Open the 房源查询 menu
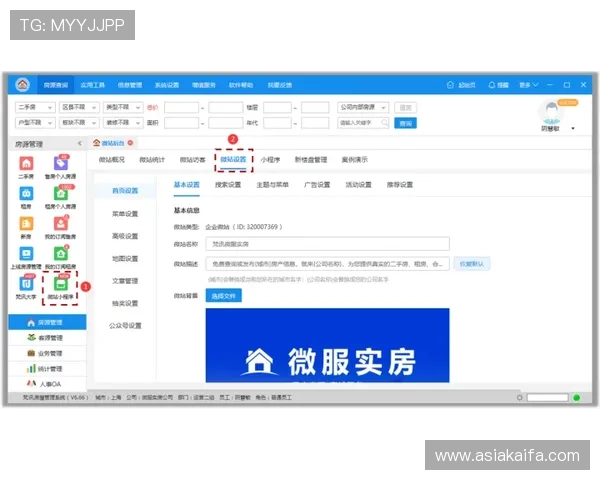600x480 pixels. [x=56, y=85]
